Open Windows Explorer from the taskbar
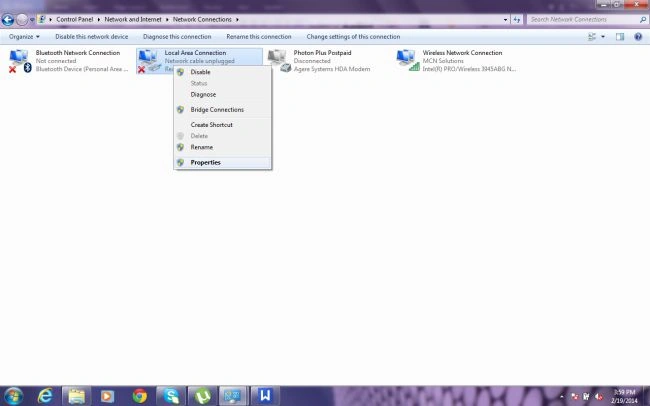 [77, 396]
